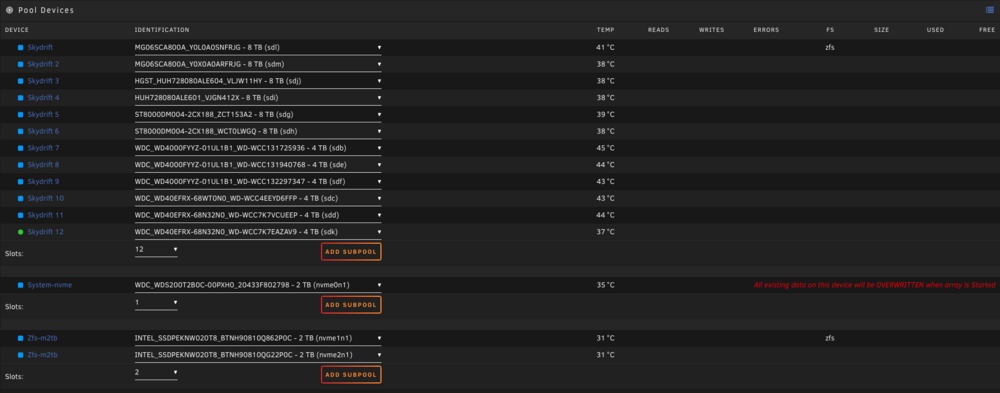Open the Skydrift 8 device link
This screenshot has height=393, width=1000.
point(43,165)
